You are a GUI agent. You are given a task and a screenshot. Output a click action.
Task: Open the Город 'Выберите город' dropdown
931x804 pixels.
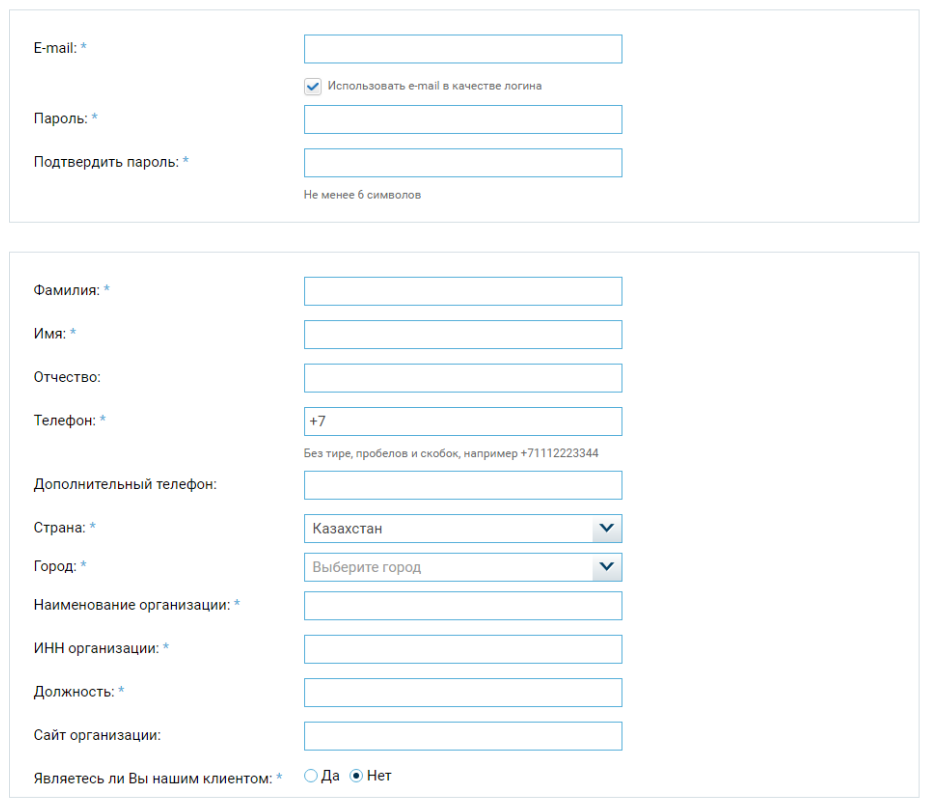tap(448, 567)
